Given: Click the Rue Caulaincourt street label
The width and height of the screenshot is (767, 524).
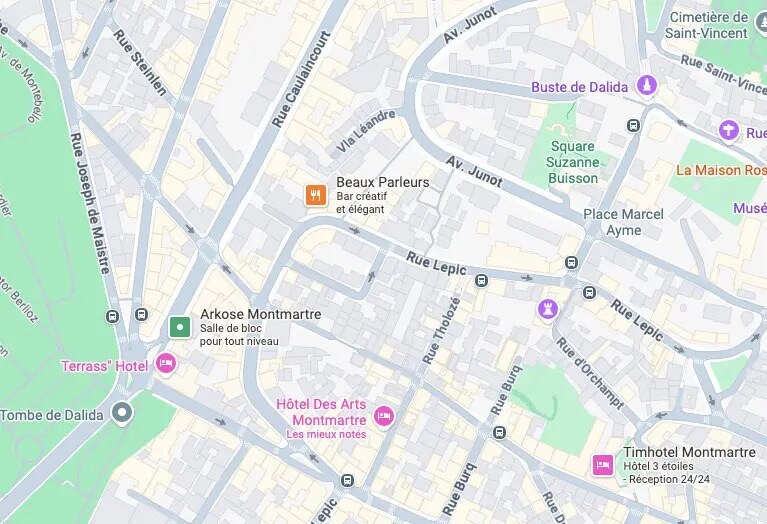Looking at the screenshot, I should coord(301,79).
